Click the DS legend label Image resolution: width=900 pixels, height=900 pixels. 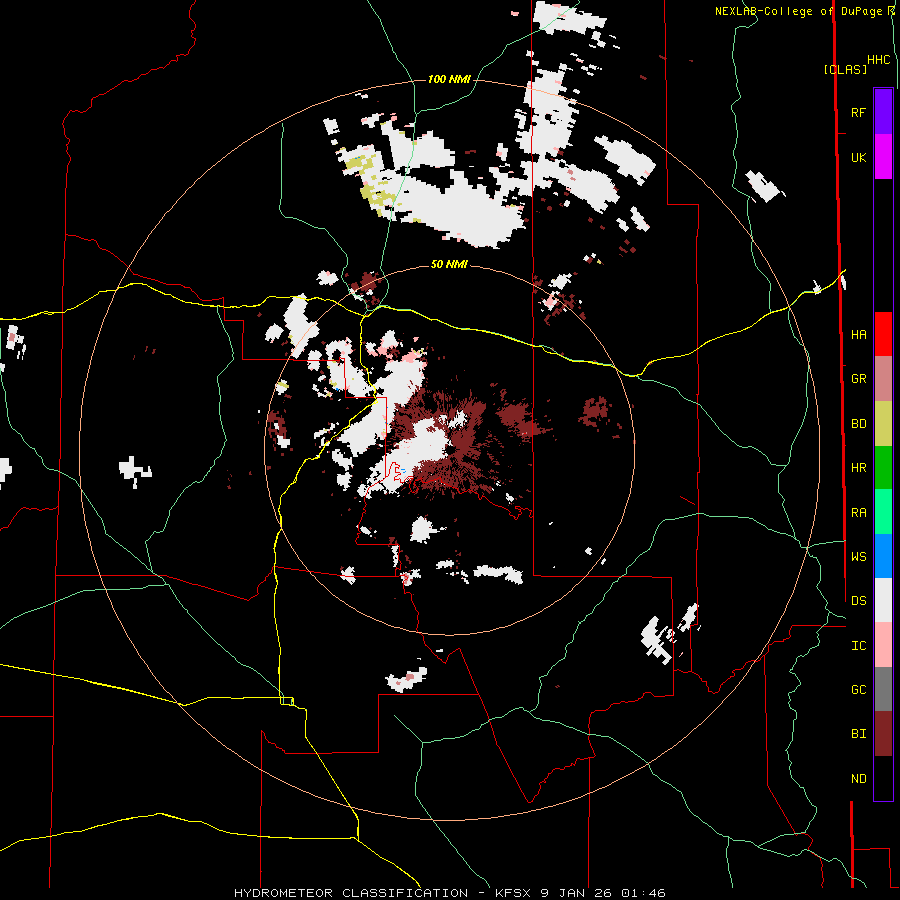(858, 601)
